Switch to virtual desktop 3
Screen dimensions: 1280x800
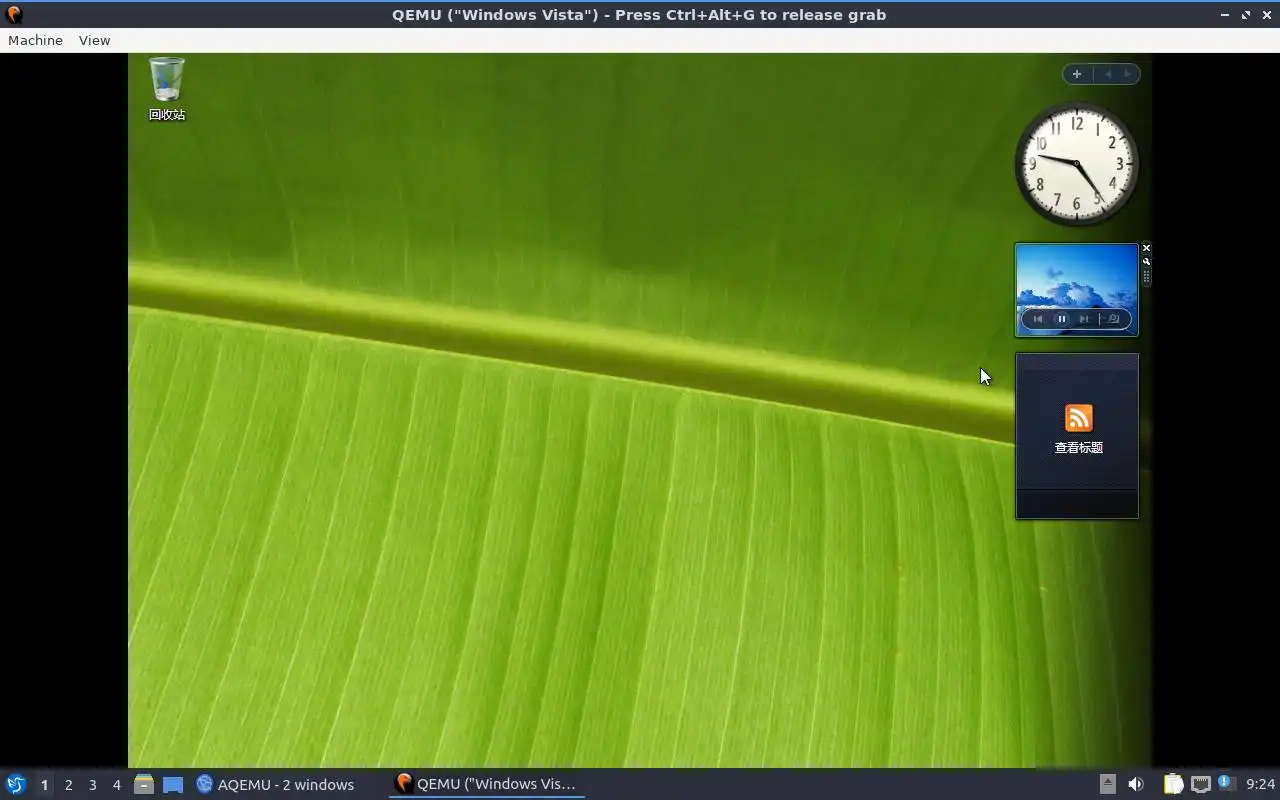(92, 784)
